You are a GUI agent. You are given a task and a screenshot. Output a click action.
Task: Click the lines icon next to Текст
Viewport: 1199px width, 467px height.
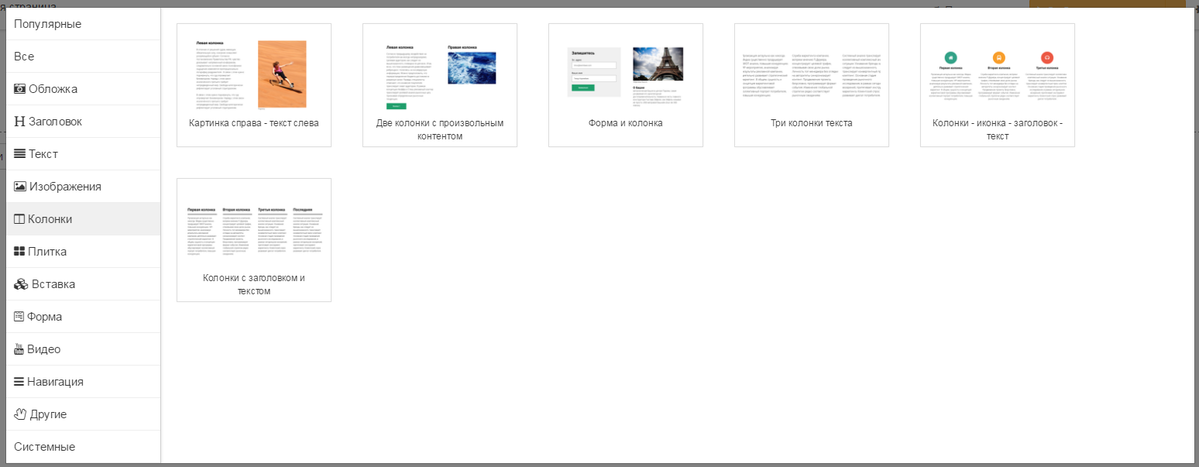[20, 154]
